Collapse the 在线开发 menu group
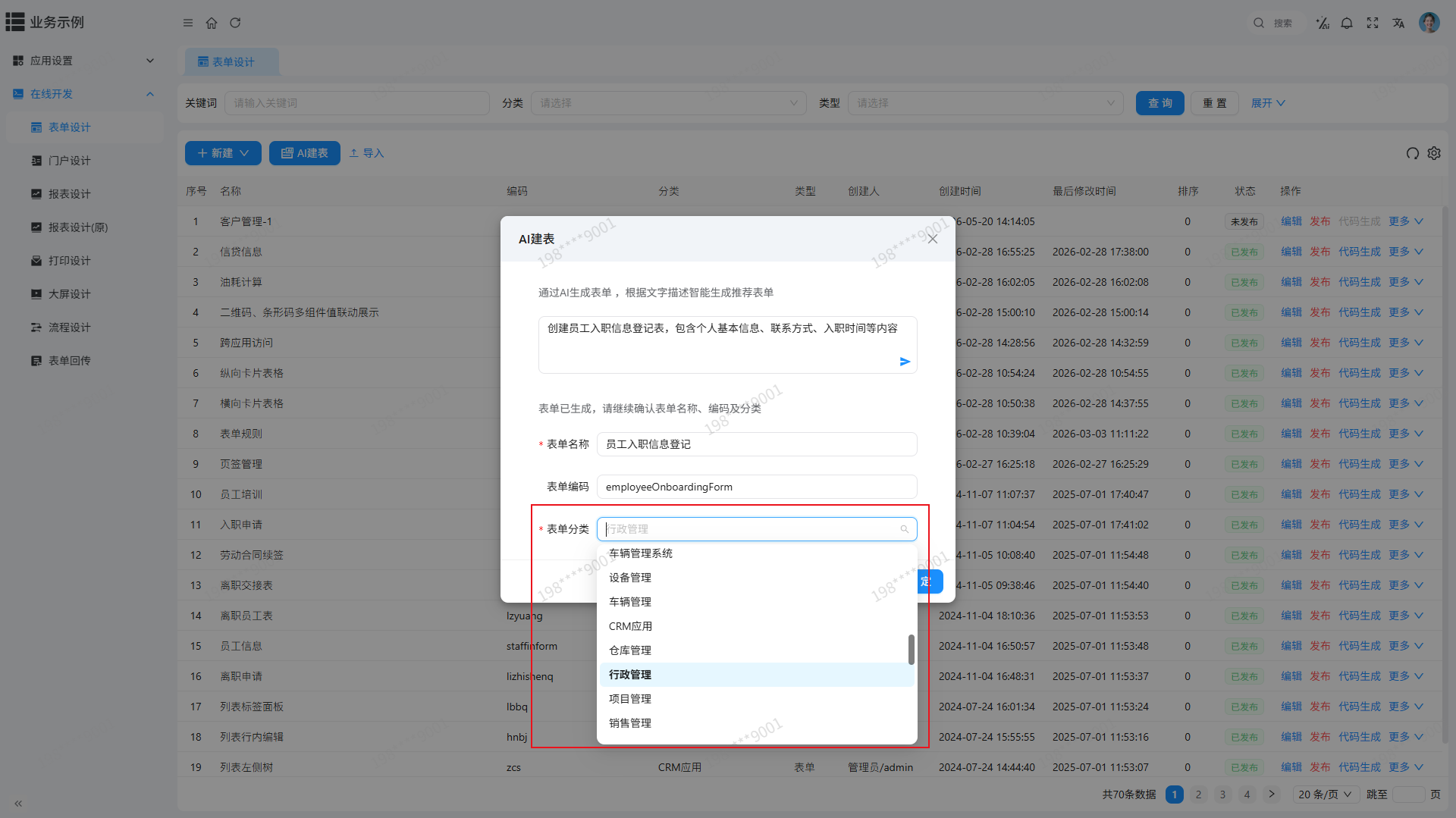The height and width of the screenshot is (818, 1456). coord(85,94)
